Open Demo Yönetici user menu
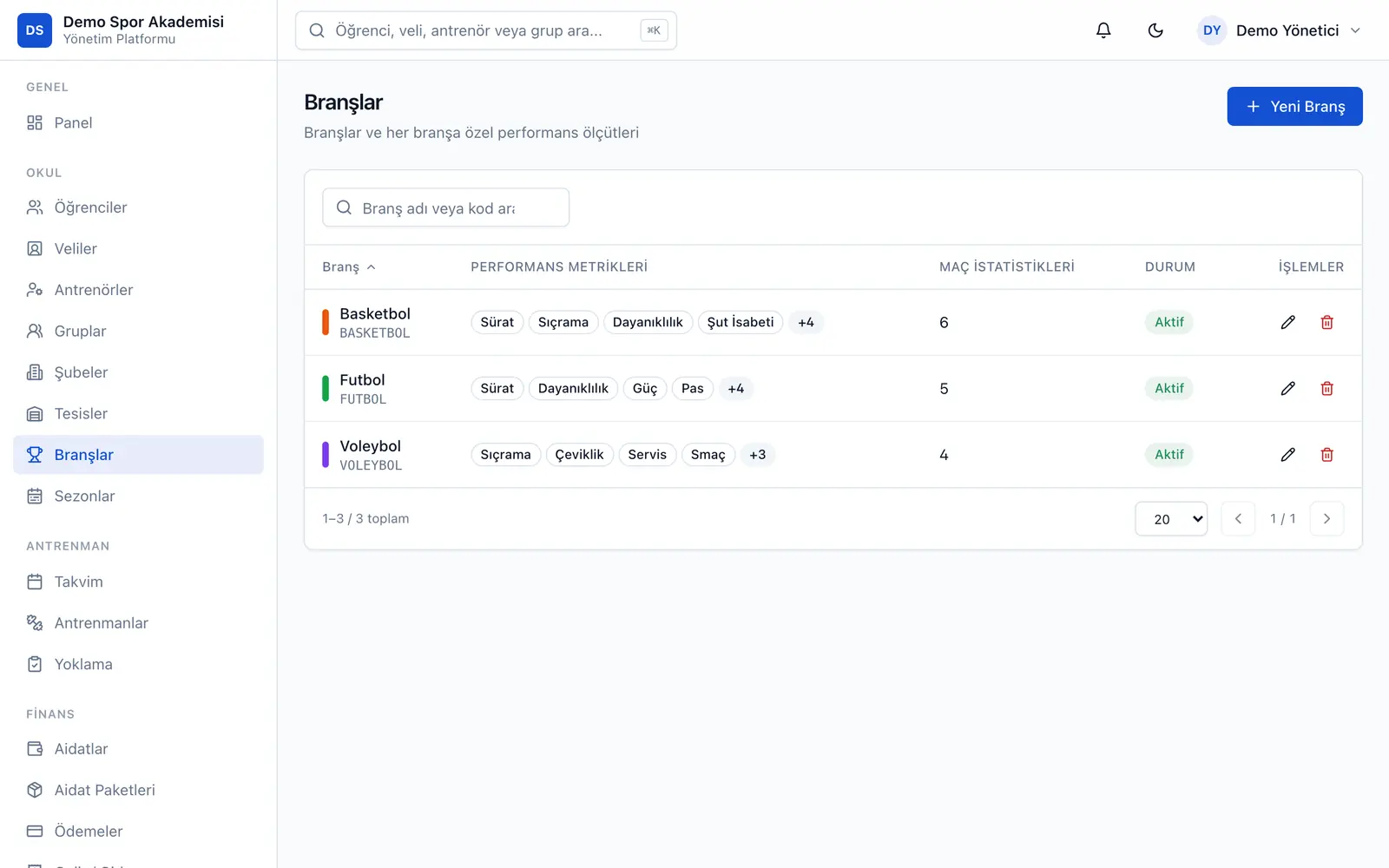The width and height of the screenshot is (1389, 868). pyautogui.click(x=1280, y=30)
